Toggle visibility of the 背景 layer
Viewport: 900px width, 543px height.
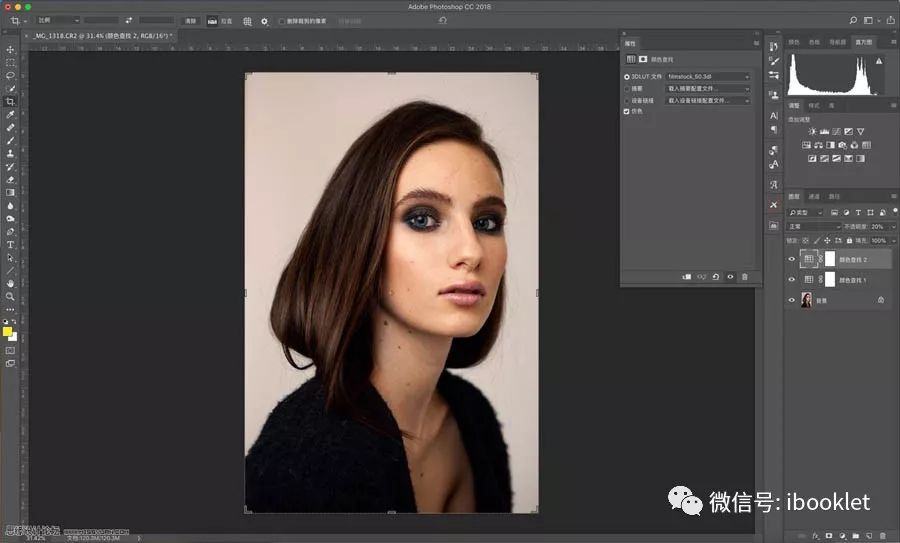click(791, 300)
